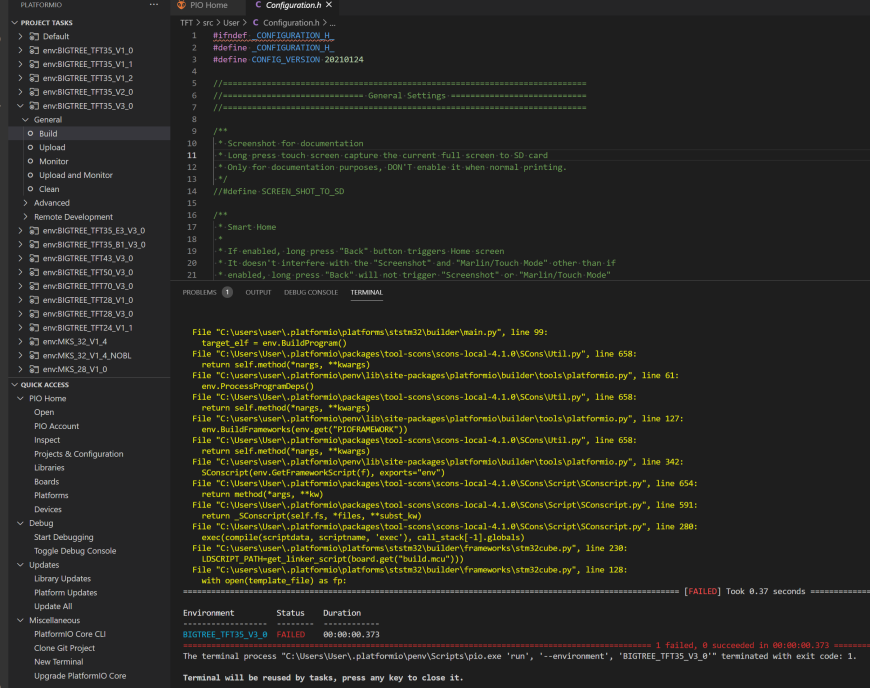Click the Clean task circle icon
Viewport: 870px width, 688px height.
[31, 189]
